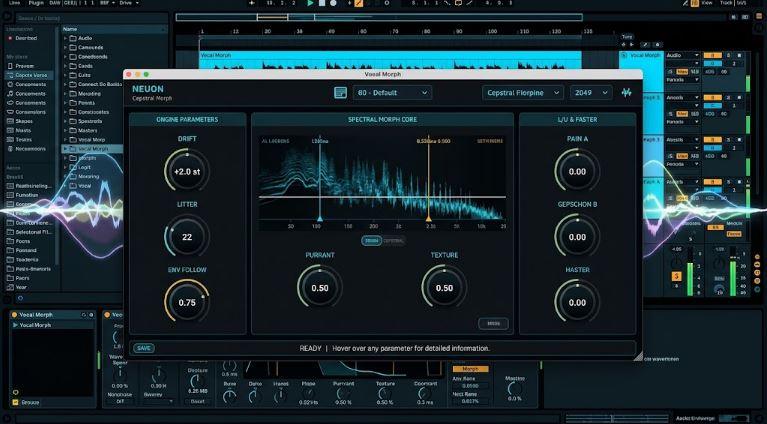Viewport: 767px width, 424px height.
Task: Select the highlighted Vocal Morph folder row
Action: click(92, 149)
